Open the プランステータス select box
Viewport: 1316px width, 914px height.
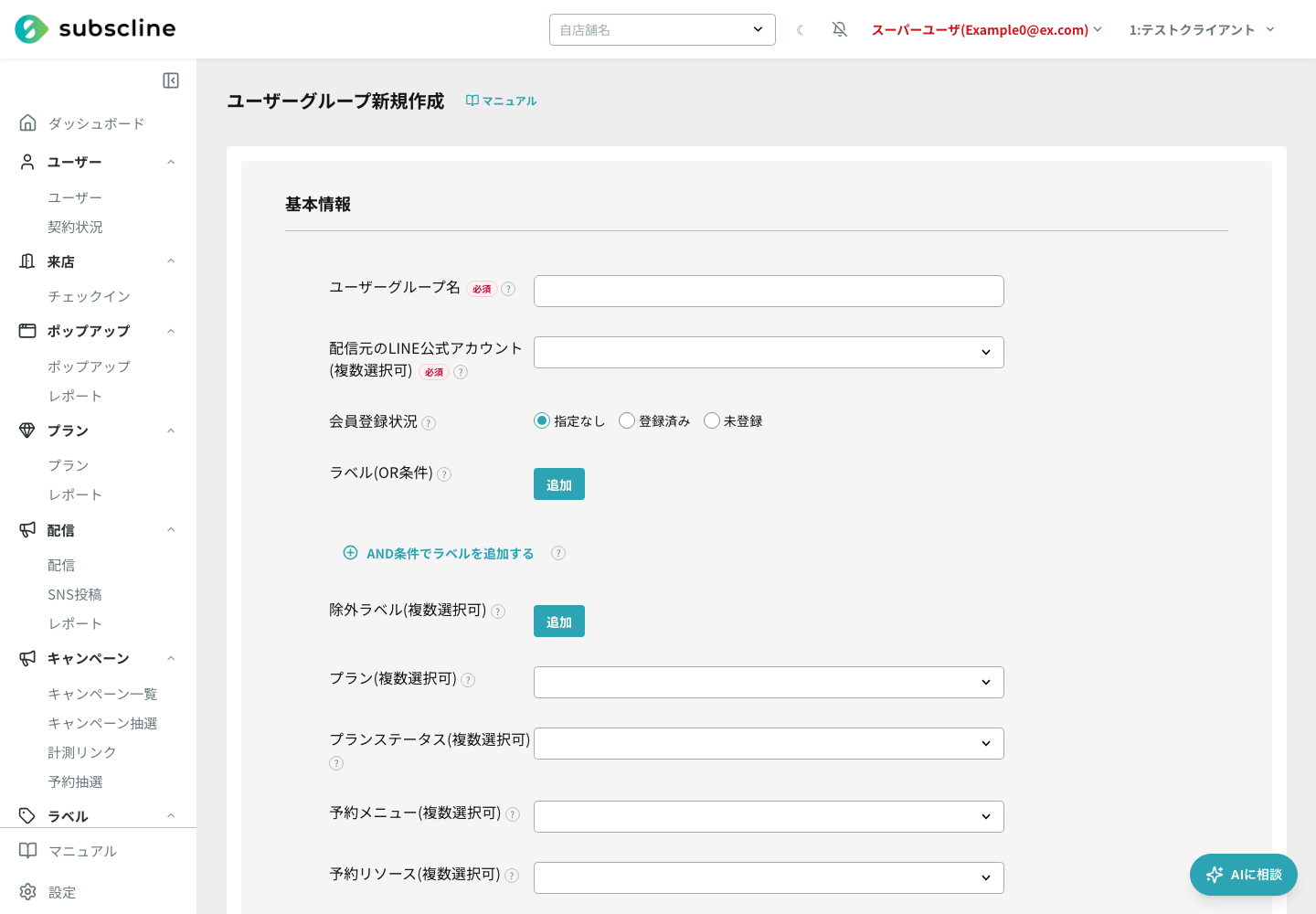pos(769,744)
